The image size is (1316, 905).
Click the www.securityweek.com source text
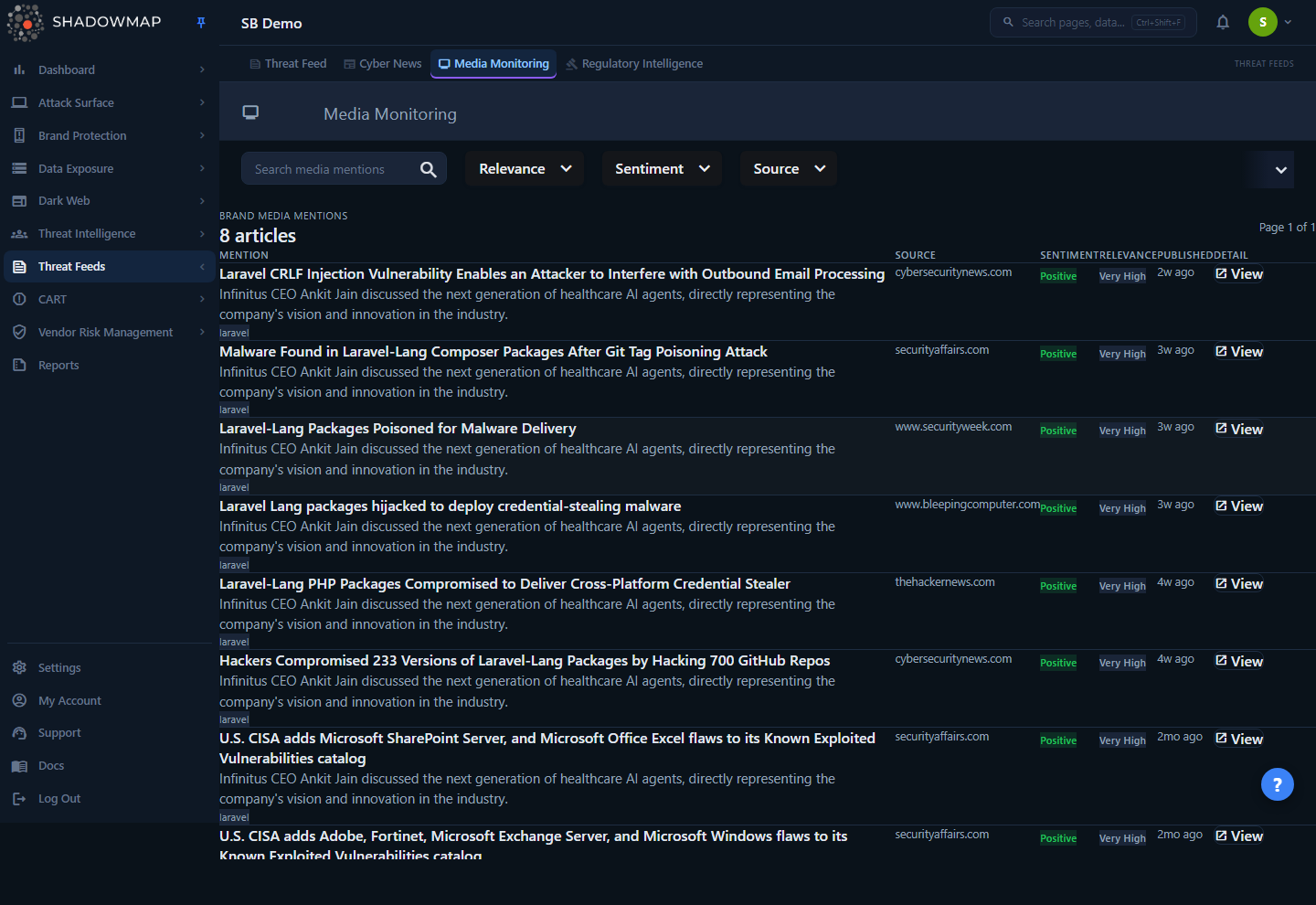(x=953, y=427)
